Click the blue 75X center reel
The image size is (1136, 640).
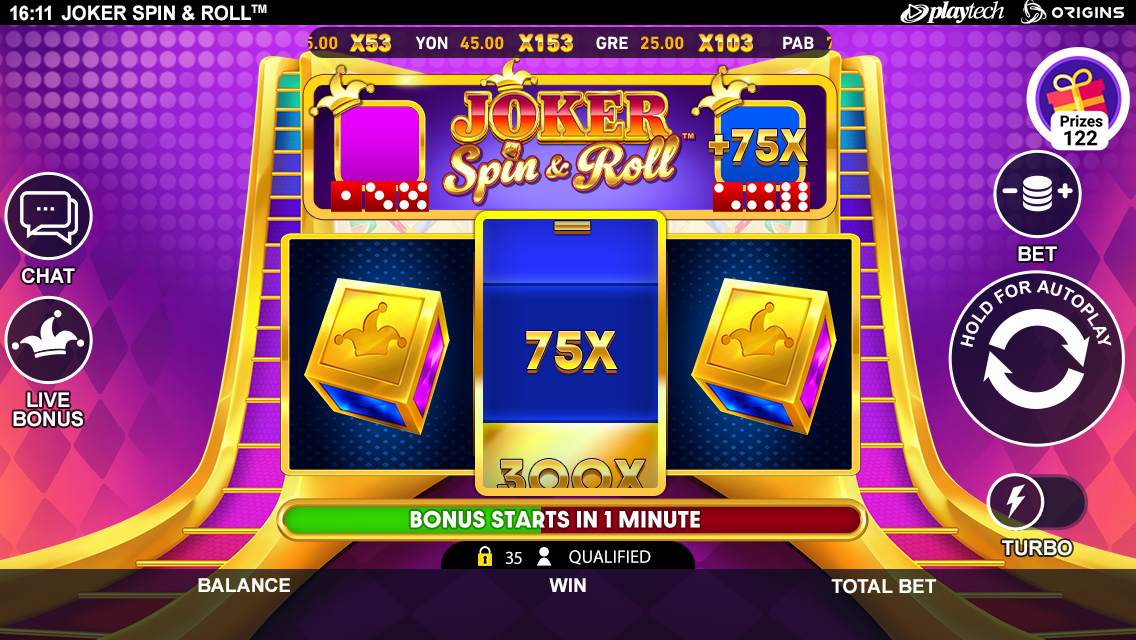pos(570,353)
